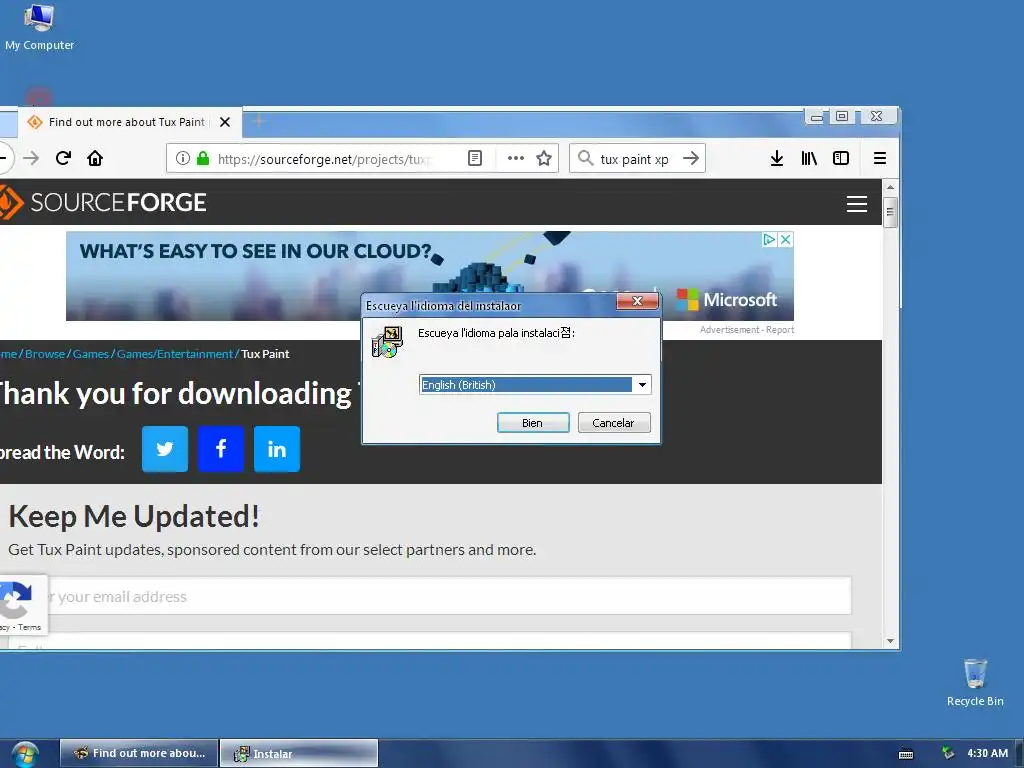Close the Microsoft cloud advertisement
The height and width of the screenshot is (768, 1024).
pos(786,240)
